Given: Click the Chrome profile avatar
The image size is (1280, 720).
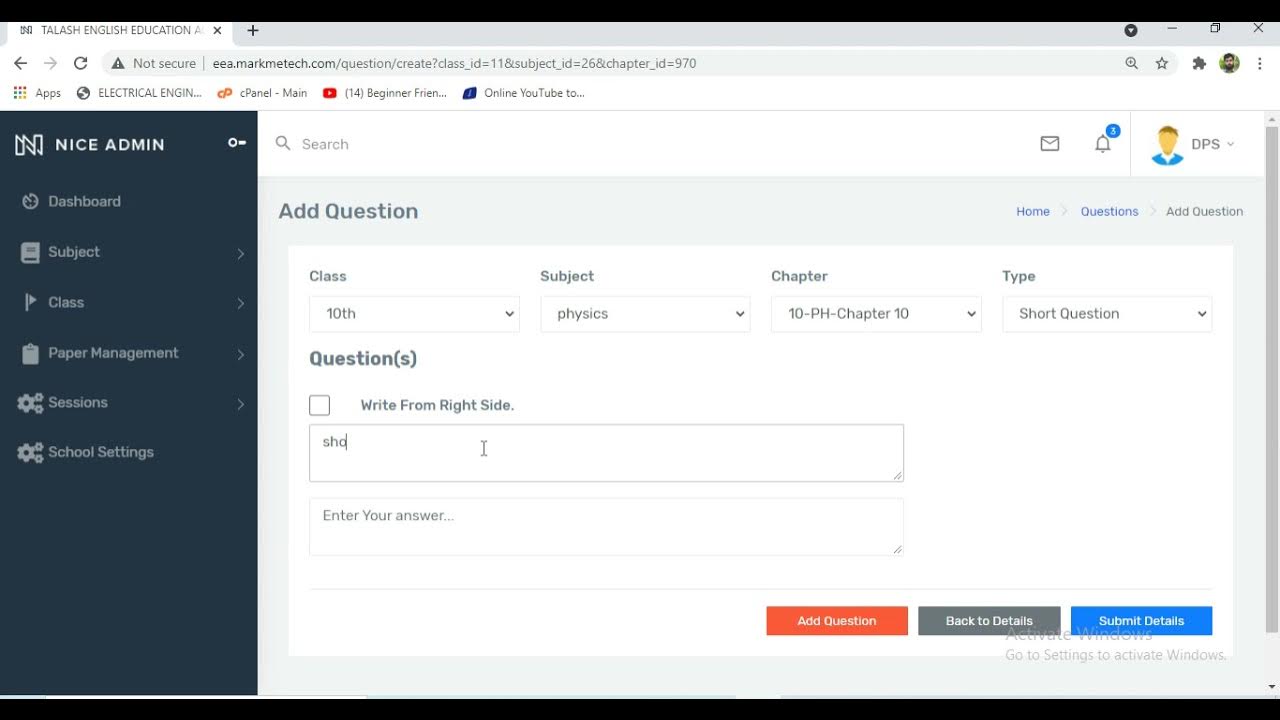Looking at the screenshot, I should point(1230,63).
